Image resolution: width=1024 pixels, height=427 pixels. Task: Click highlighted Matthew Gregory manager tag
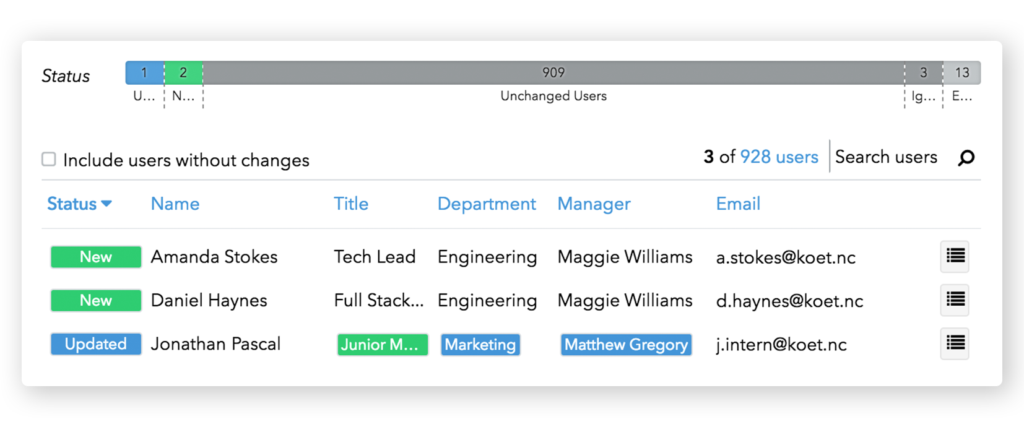pos(626,345)
